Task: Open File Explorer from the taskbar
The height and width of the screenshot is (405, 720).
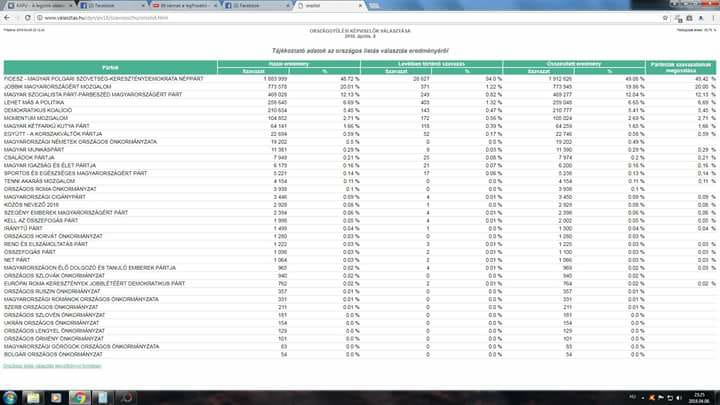Action: click(x=33, y=398)
